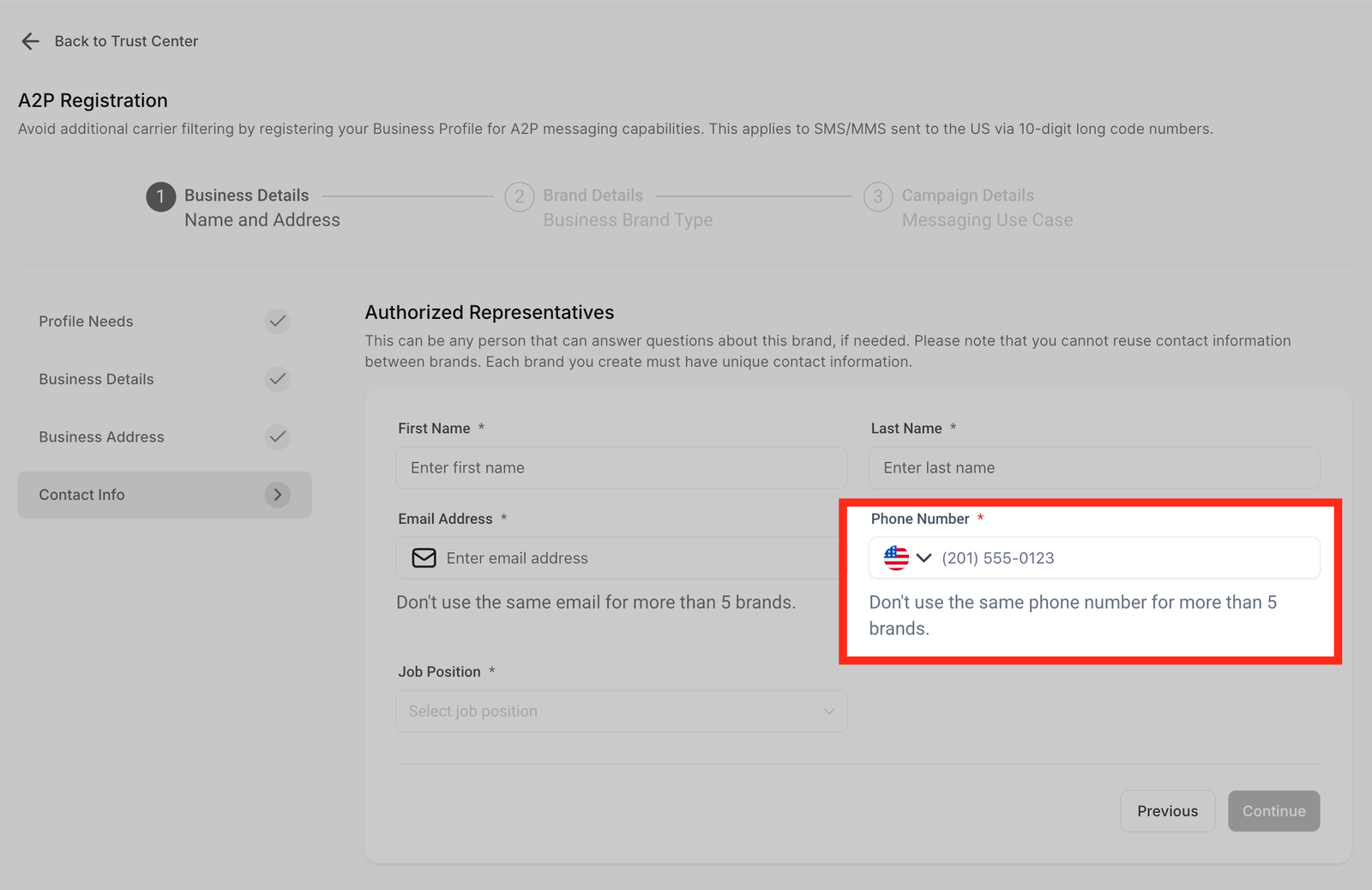Open the Contact Info sidebar section
1372x890 pixels.
click(82, 495)
